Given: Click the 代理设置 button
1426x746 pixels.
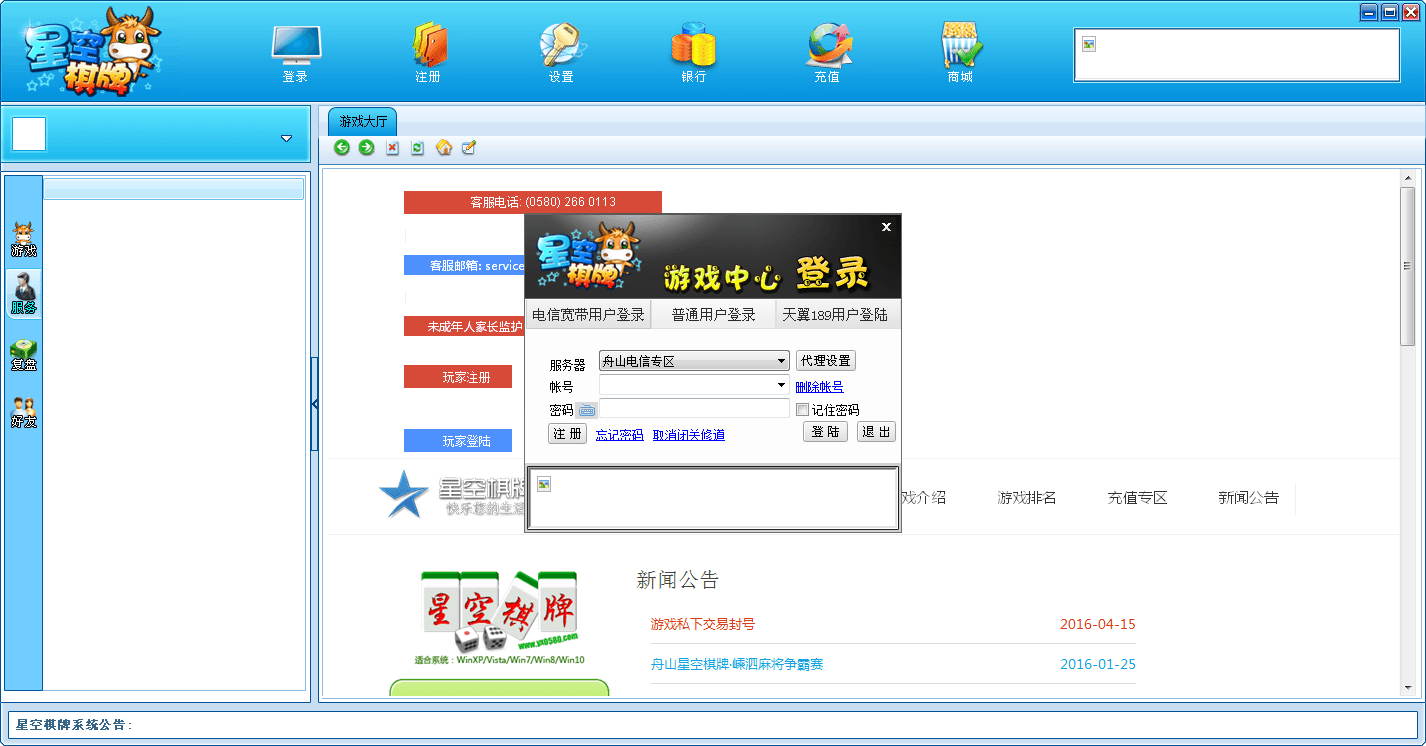Looking at the screenshot, I should tap(826, 361).
